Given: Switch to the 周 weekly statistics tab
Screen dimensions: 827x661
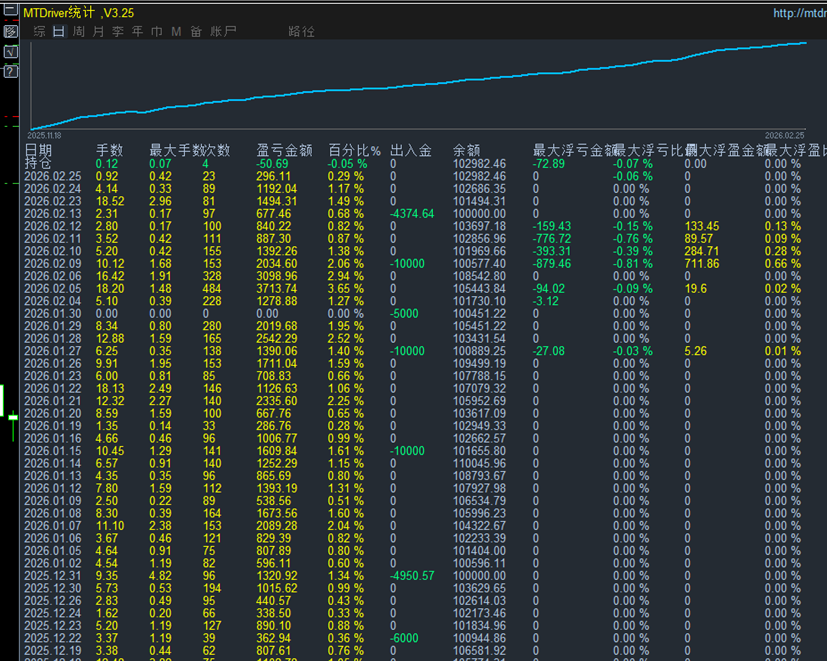Looking at the screenshot, I should 79,32.
